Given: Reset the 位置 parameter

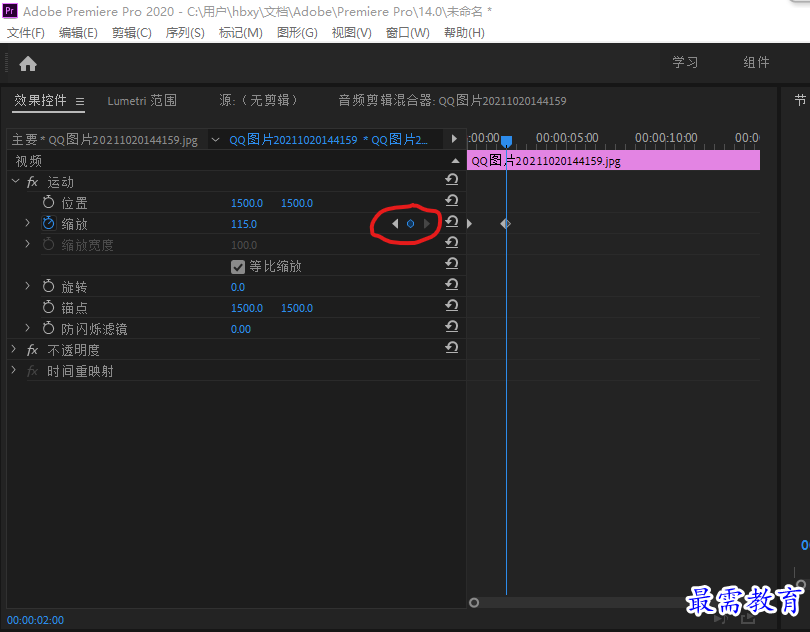Looking at the screenshot, I should tap(451, 201).
